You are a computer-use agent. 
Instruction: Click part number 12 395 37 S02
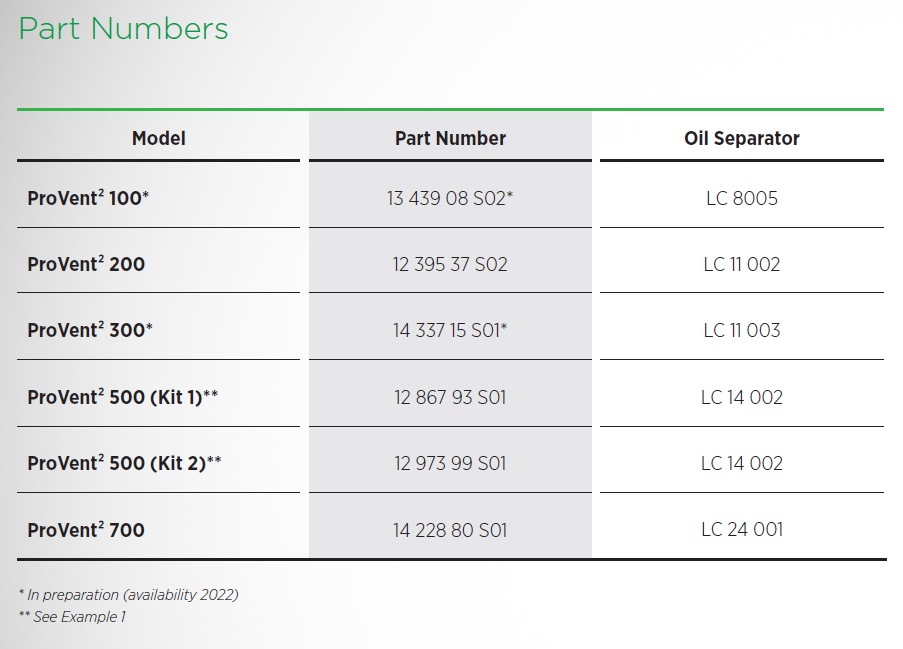click(450, 264)
